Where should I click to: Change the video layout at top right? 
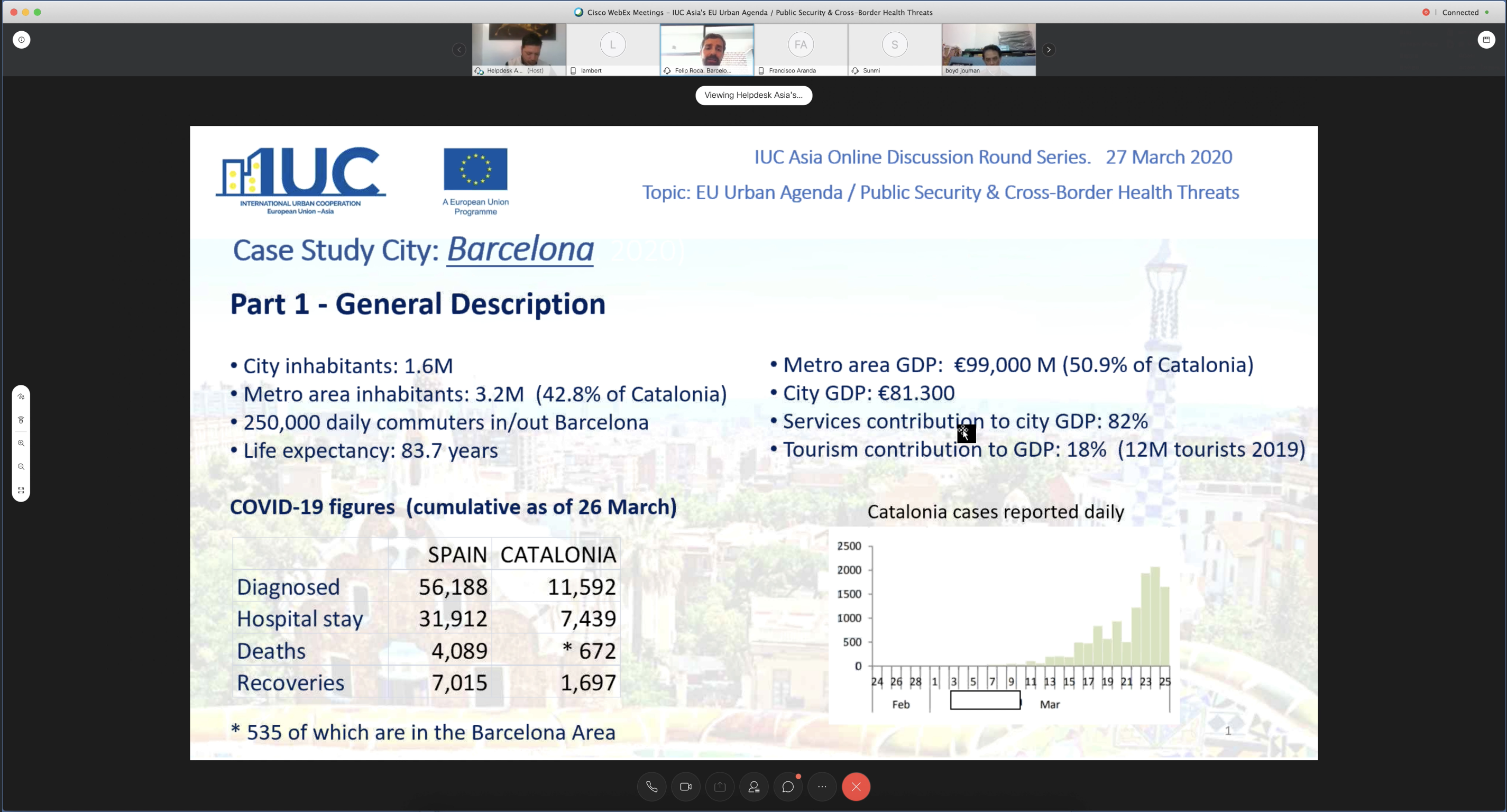(x=1486, y=40)
